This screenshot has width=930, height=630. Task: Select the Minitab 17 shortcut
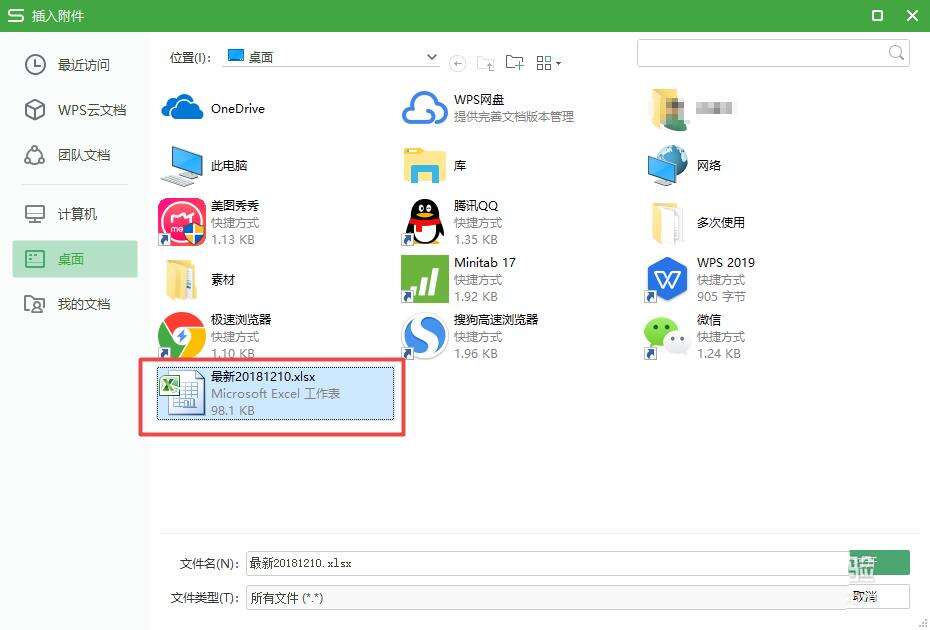(459, 279)
